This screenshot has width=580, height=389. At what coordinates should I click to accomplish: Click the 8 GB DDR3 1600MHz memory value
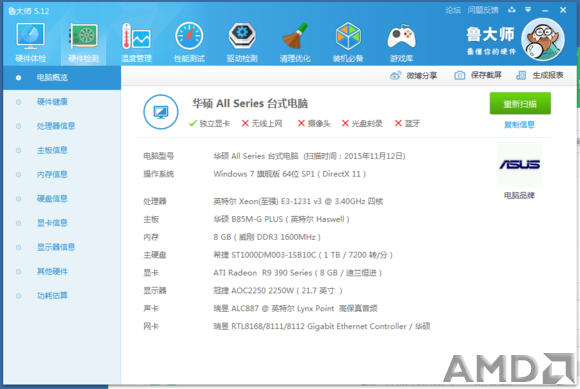(267, 237)
